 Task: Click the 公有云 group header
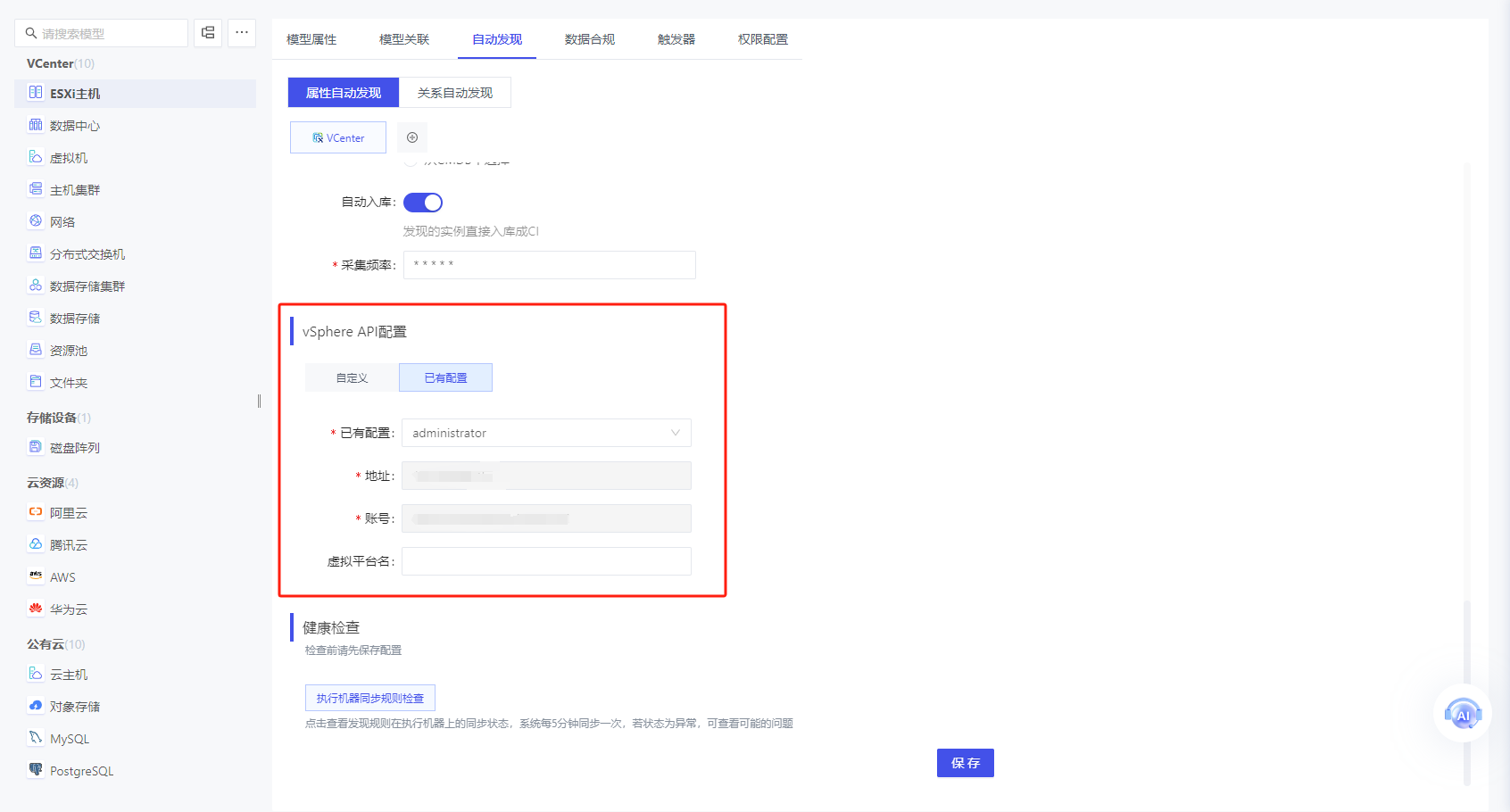click(55, 644)
